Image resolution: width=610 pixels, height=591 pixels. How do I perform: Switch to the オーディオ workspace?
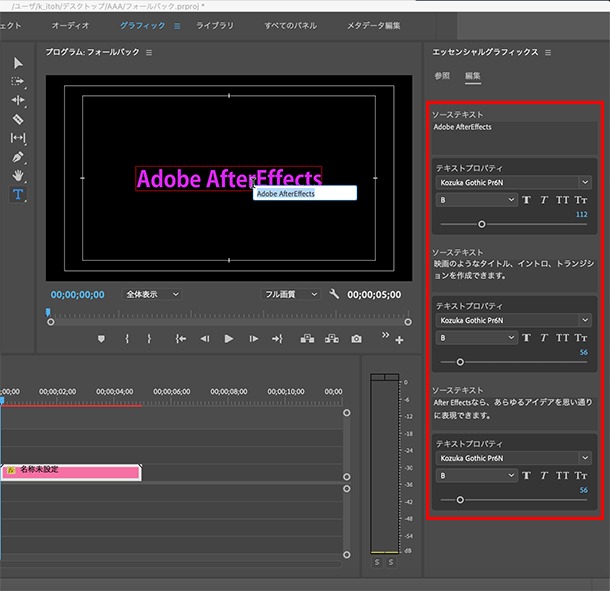(x=71, y=26)
